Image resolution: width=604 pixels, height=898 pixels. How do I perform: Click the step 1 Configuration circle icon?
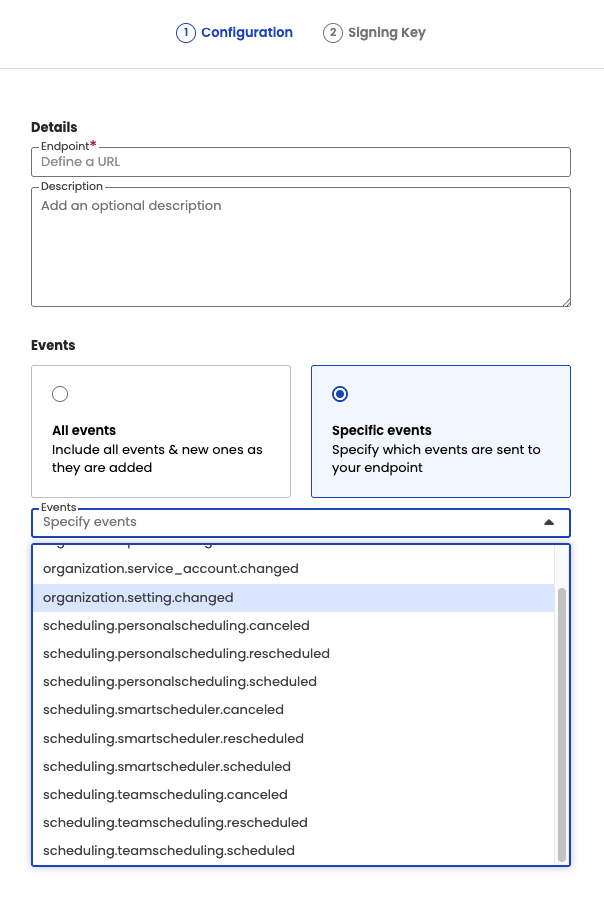tap(185, 33)
